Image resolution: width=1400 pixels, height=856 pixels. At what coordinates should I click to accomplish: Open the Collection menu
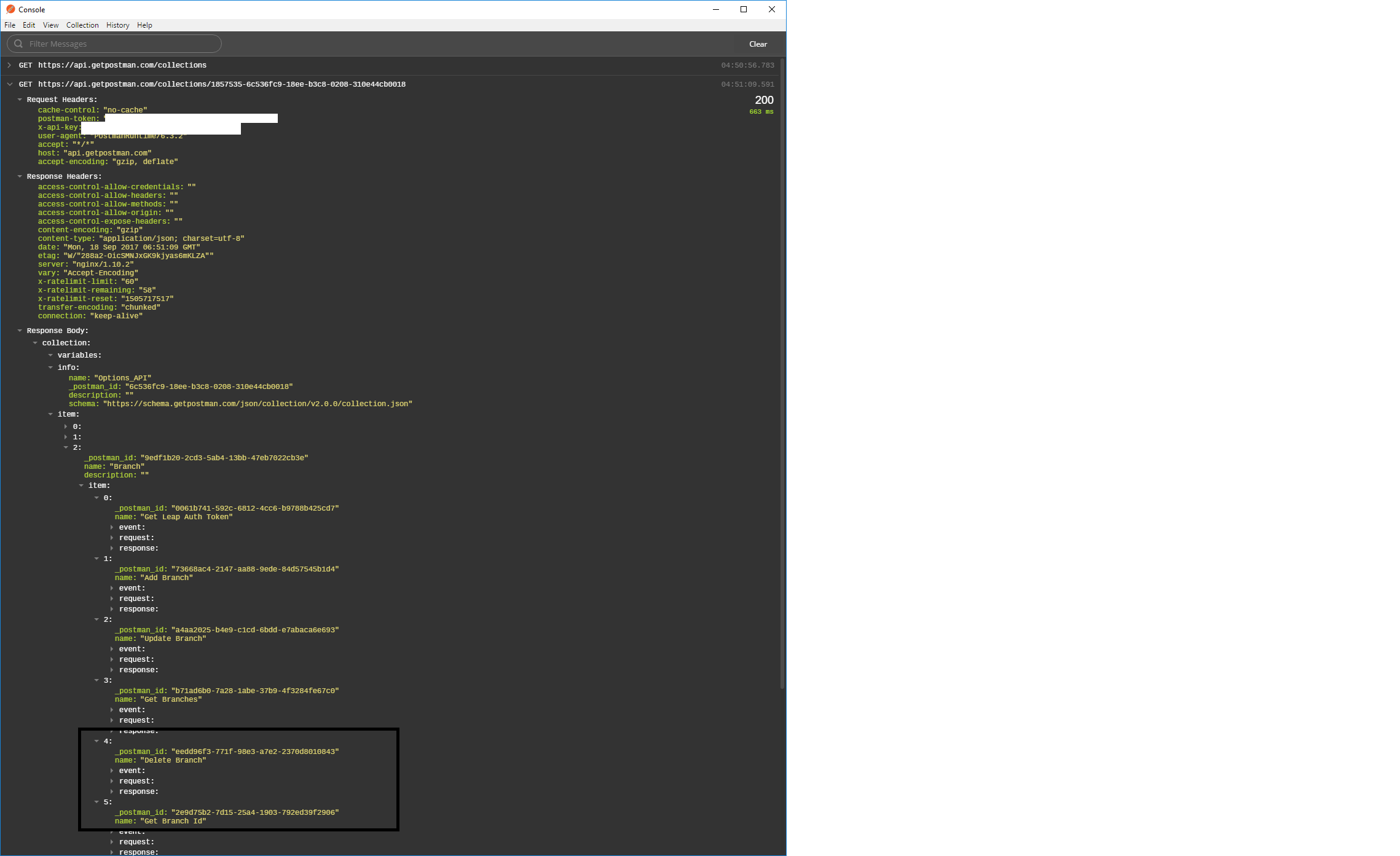(x=82, y=25)
